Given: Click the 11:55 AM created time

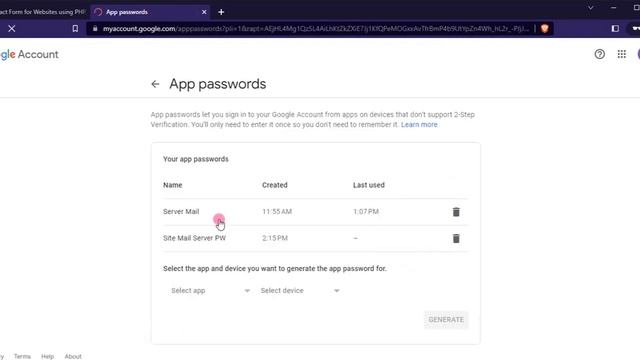Looking at the screenshot, I should [x=277, y=211].
